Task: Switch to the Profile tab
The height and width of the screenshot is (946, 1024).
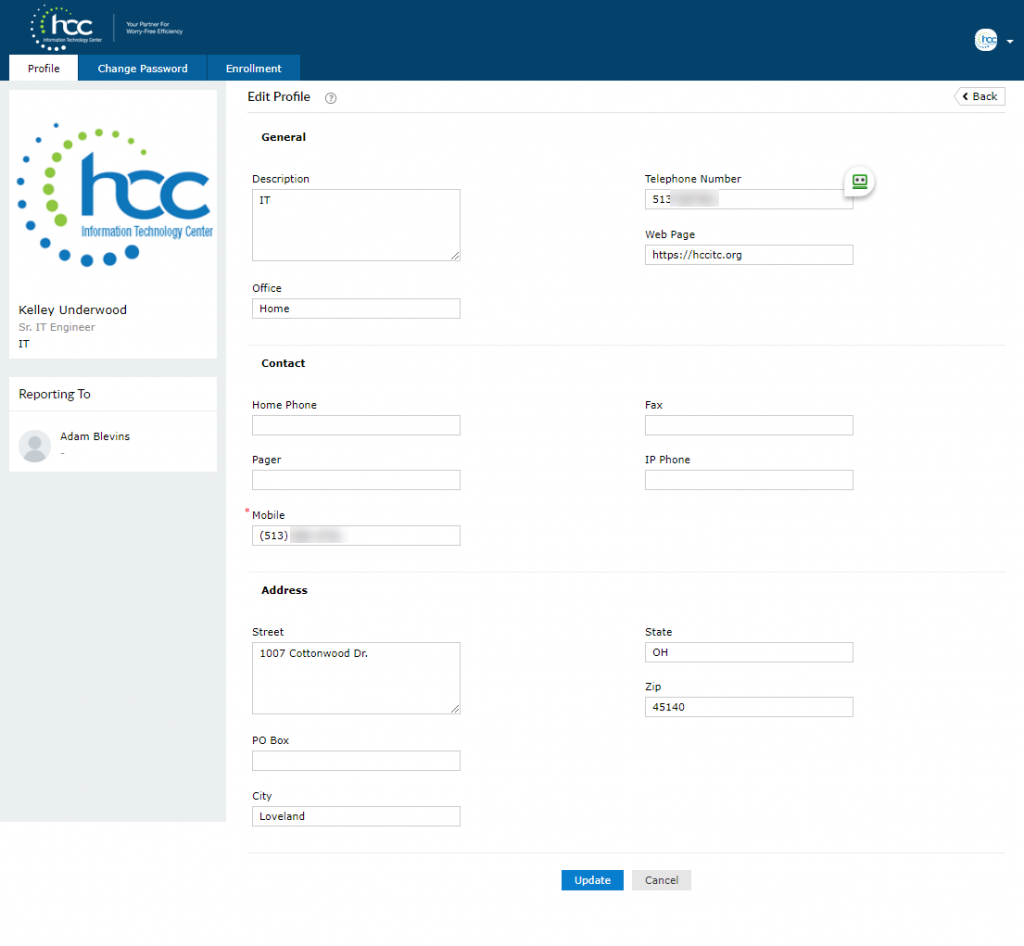Action: 44,68
